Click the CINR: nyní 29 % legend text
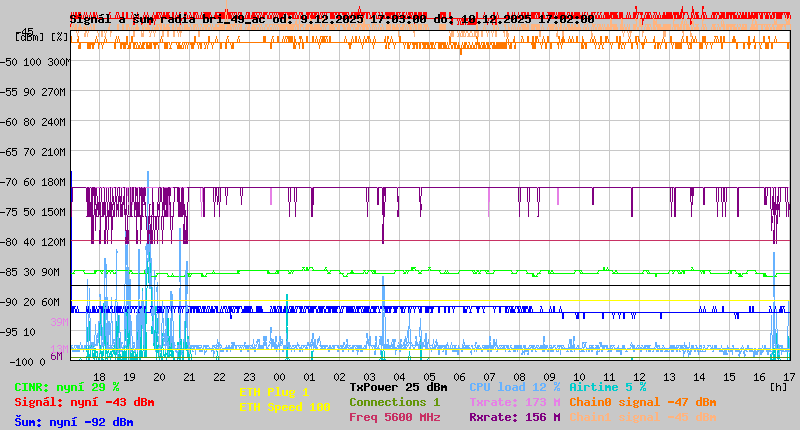 click(x=67, y=388)
